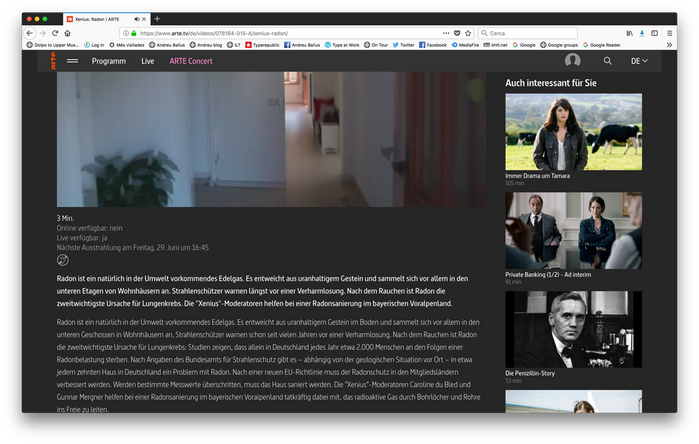699x444 pixels.
Task: Click the address bar URL
Action: pos(214,33)
